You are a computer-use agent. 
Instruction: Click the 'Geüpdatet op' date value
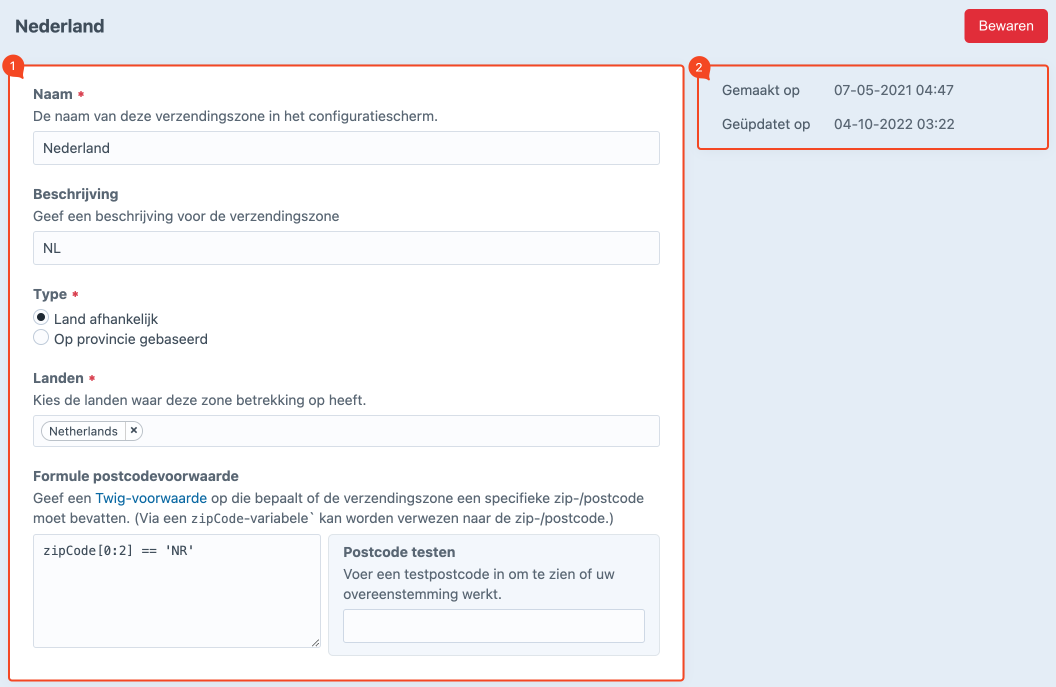point(893,125)
